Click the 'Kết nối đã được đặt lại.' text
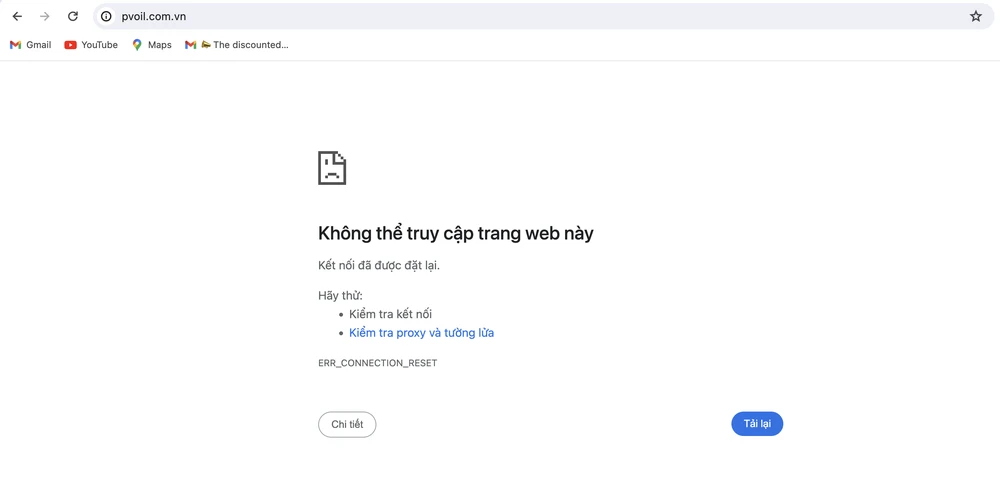This screenshot has width=1000, height=486. click(379, 265)
